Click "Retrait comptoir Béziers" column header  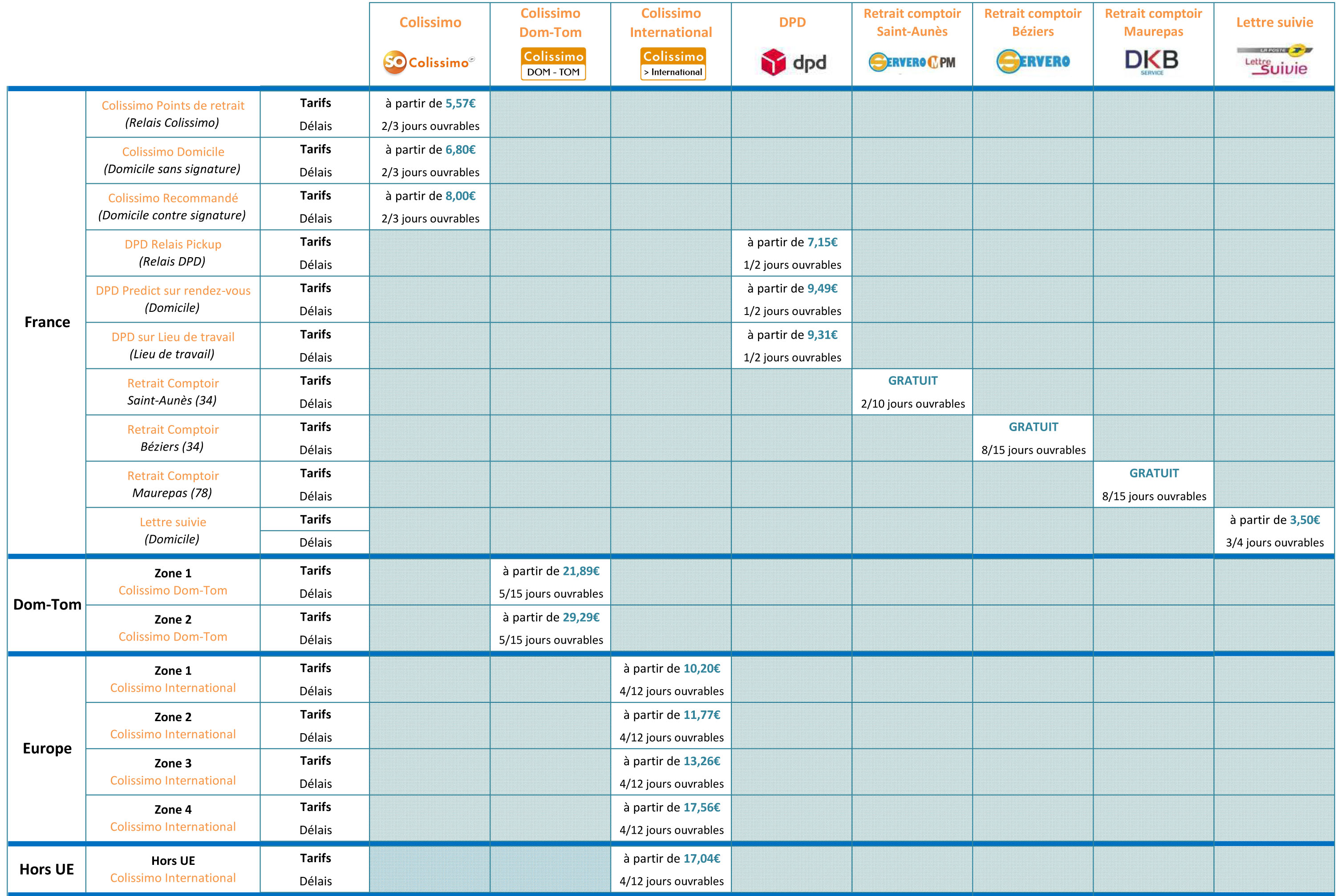(1033, 22)
